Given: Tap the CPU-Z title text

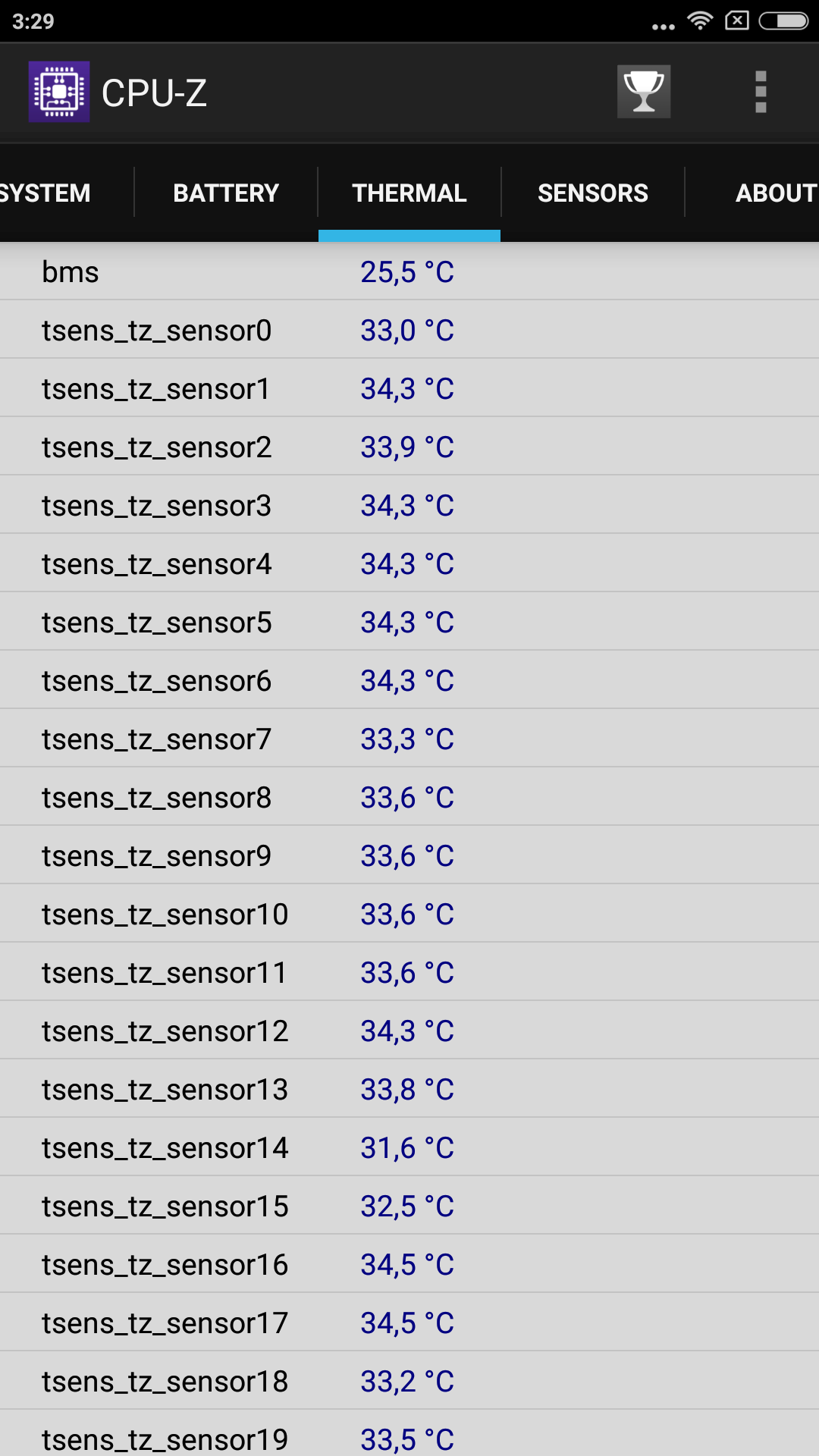Looking at the screenshot, I should pyautogui.click(x=154, y=93).
